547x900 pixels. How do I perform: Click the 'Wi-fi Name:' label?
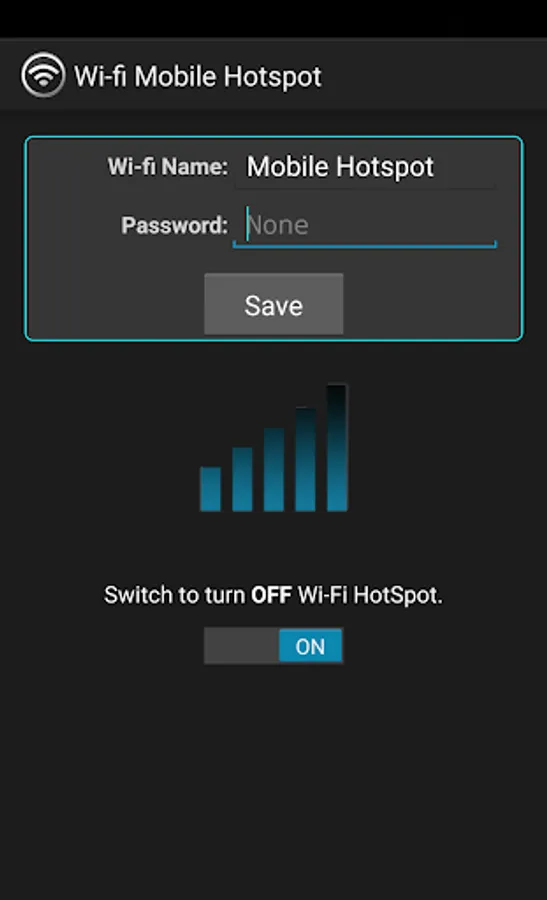pos(168,166)
